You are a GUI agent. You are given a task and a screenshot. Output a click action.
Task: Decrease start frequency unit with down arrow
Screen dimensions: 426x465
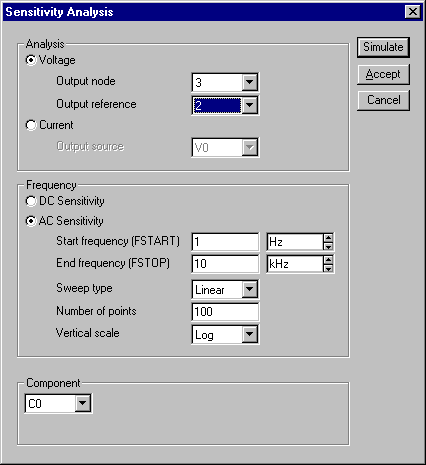[x=328, y=246]
